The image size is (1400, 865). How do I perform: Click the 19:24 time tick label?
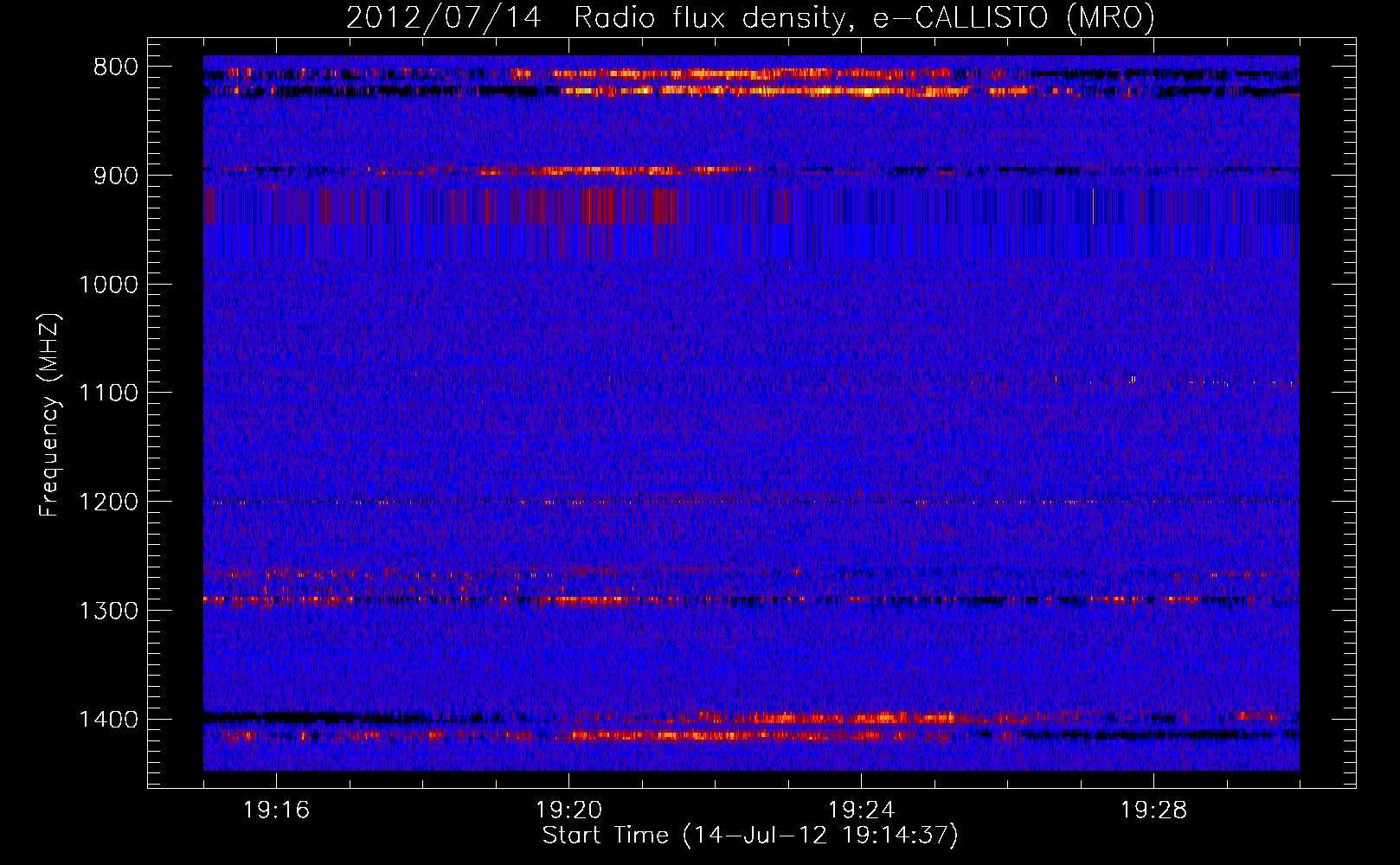click(x=862, y=811)
